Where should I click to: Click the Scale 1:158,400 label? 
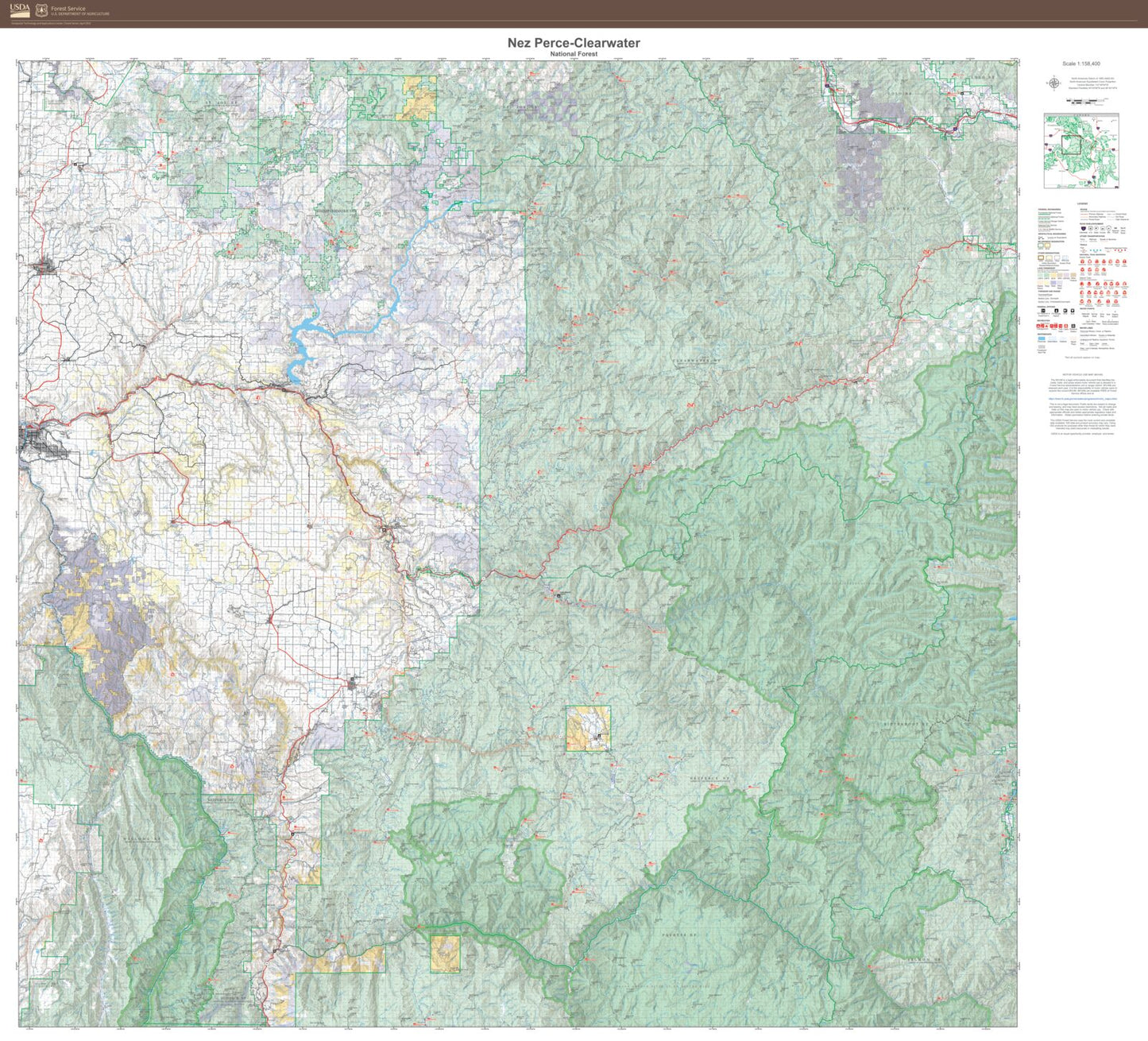pos(1080,64)
